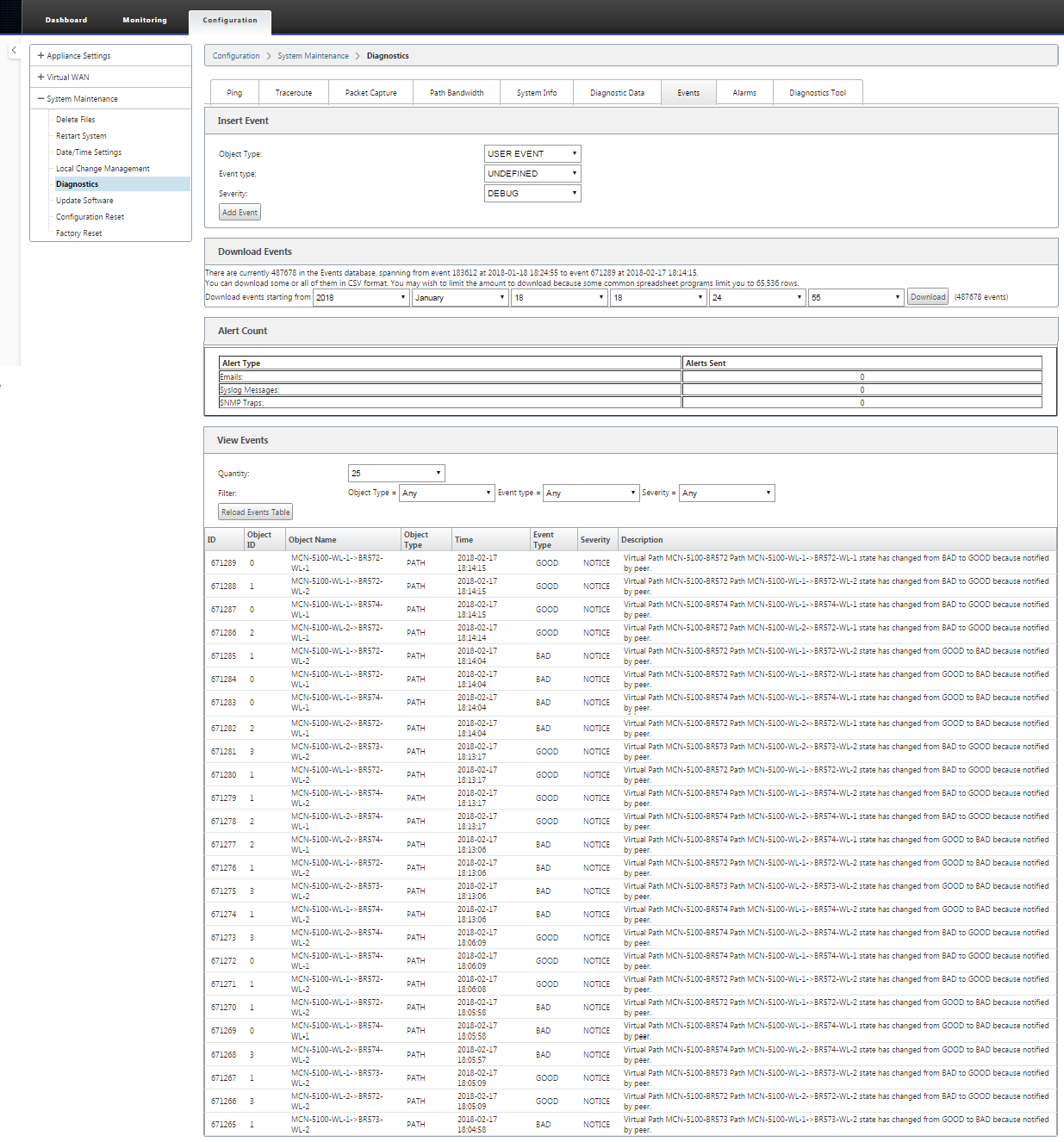Open the Event type filter dropdown
The height and width of the screenshot is (1142, 1064).
591,493
